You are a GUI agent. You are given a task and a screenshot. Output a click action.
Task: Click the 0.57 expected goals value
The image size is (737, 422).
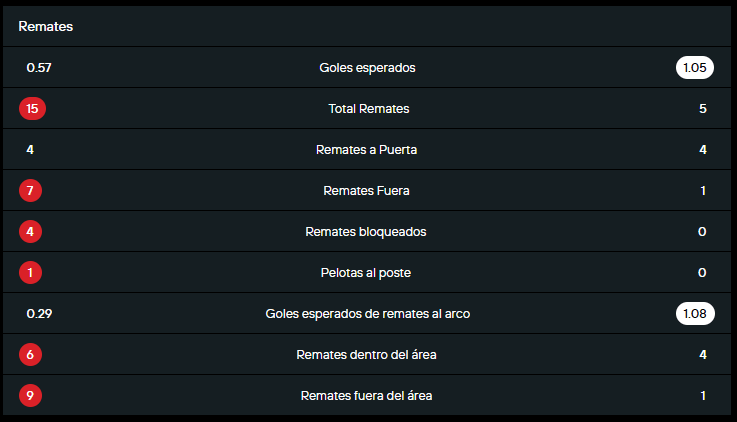click(x=39, y=68)
